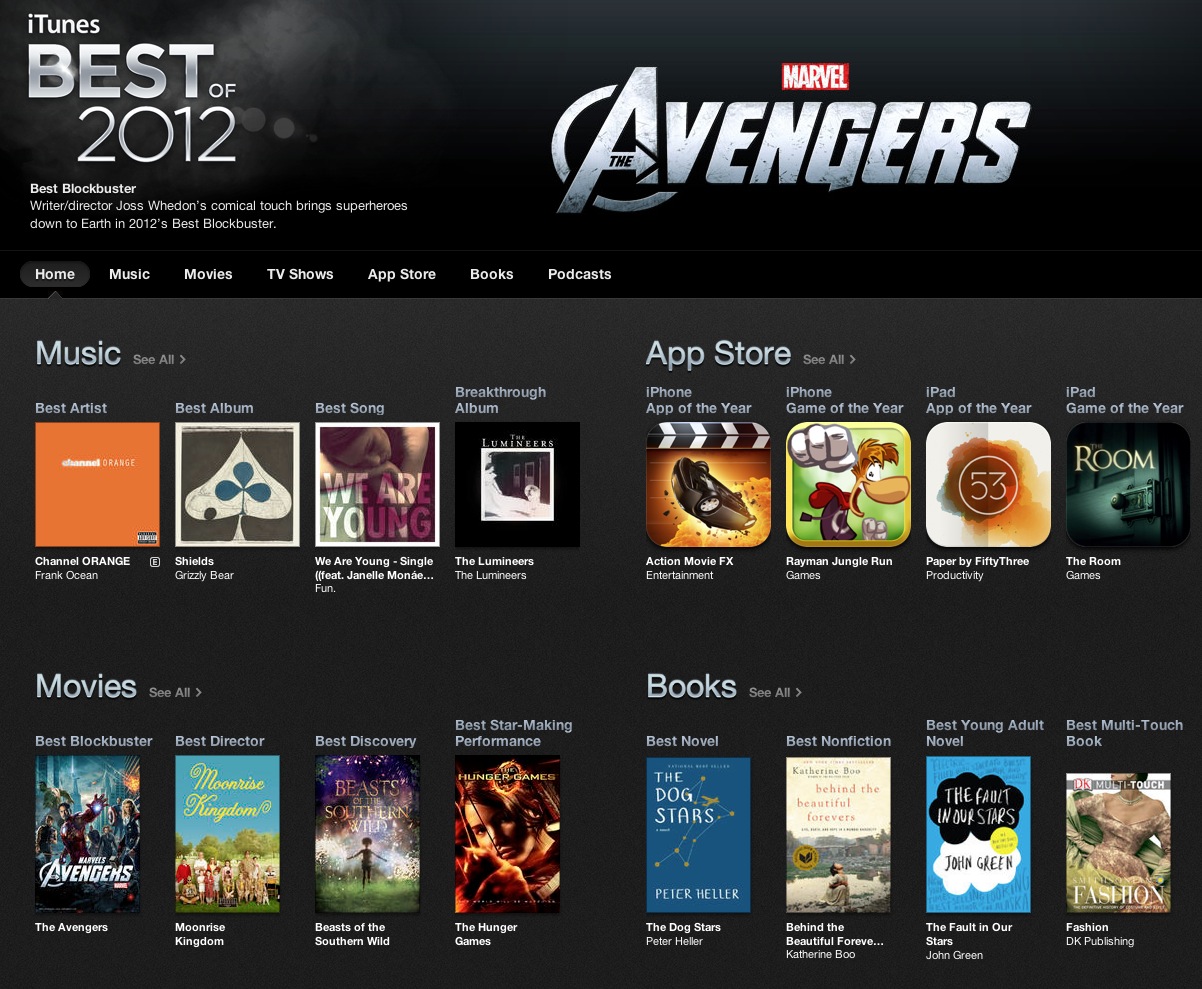Open The Room game icon
Image resolution: width=1202 pixels, height=989 pixels.
(1128, 484)
